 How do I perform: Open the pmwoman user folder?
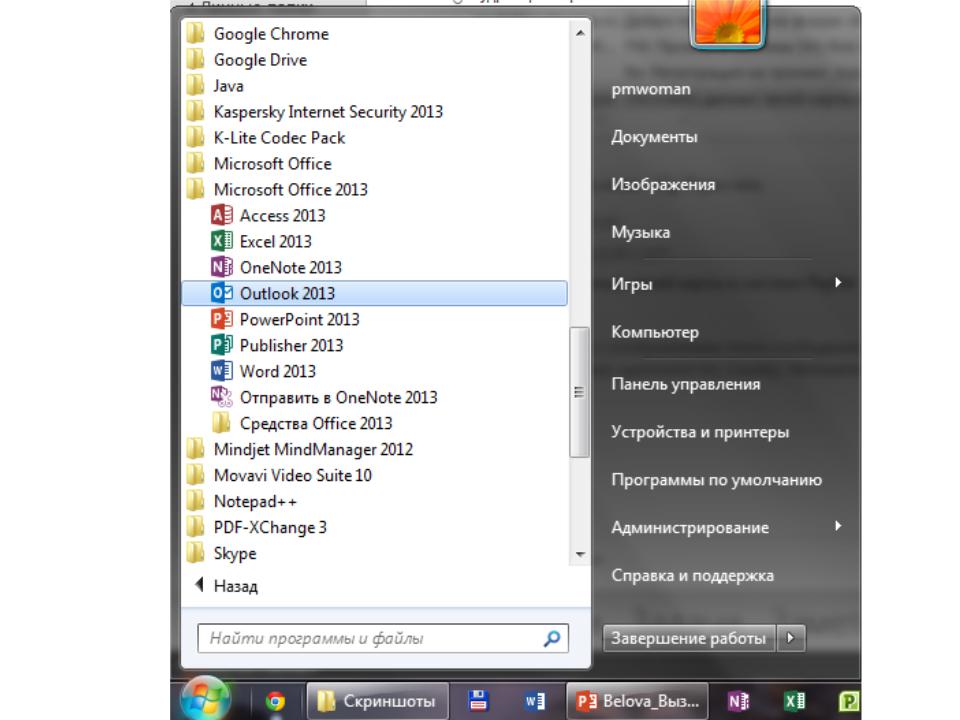(x=651, y=89)
